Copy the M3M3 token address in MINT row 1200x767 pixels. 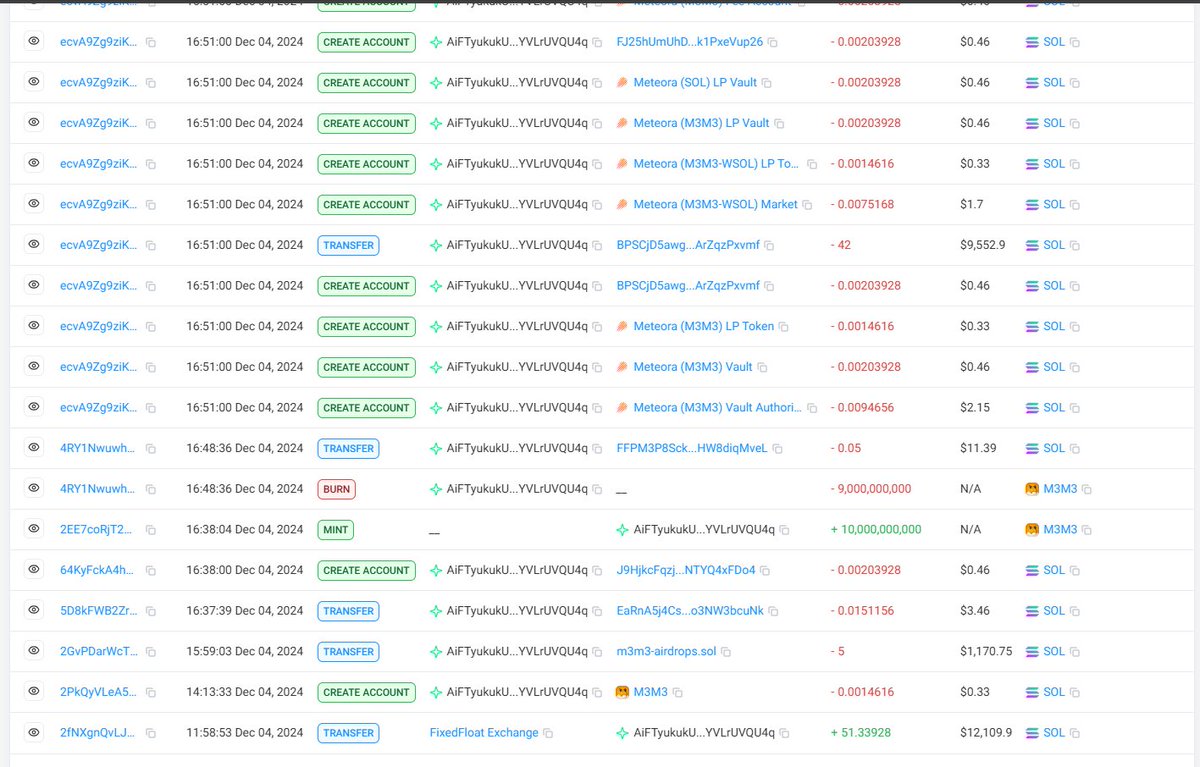pyautogui.click(x=1087, y=530)
